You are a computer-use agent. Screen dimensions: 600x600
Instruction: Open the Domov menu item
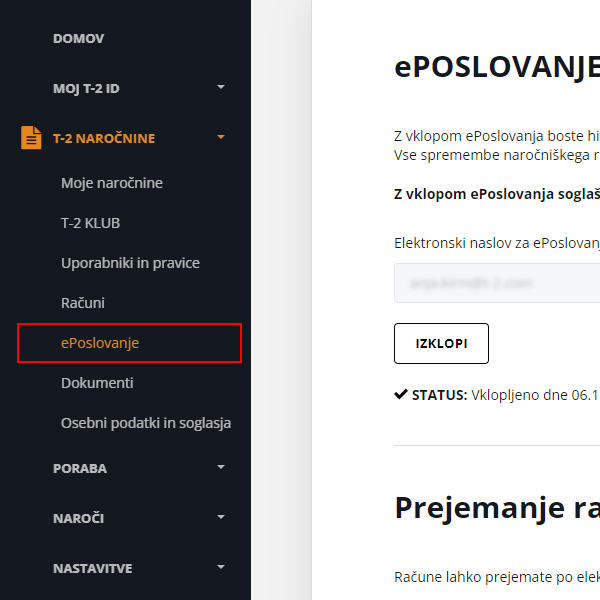tap(78, 38)
